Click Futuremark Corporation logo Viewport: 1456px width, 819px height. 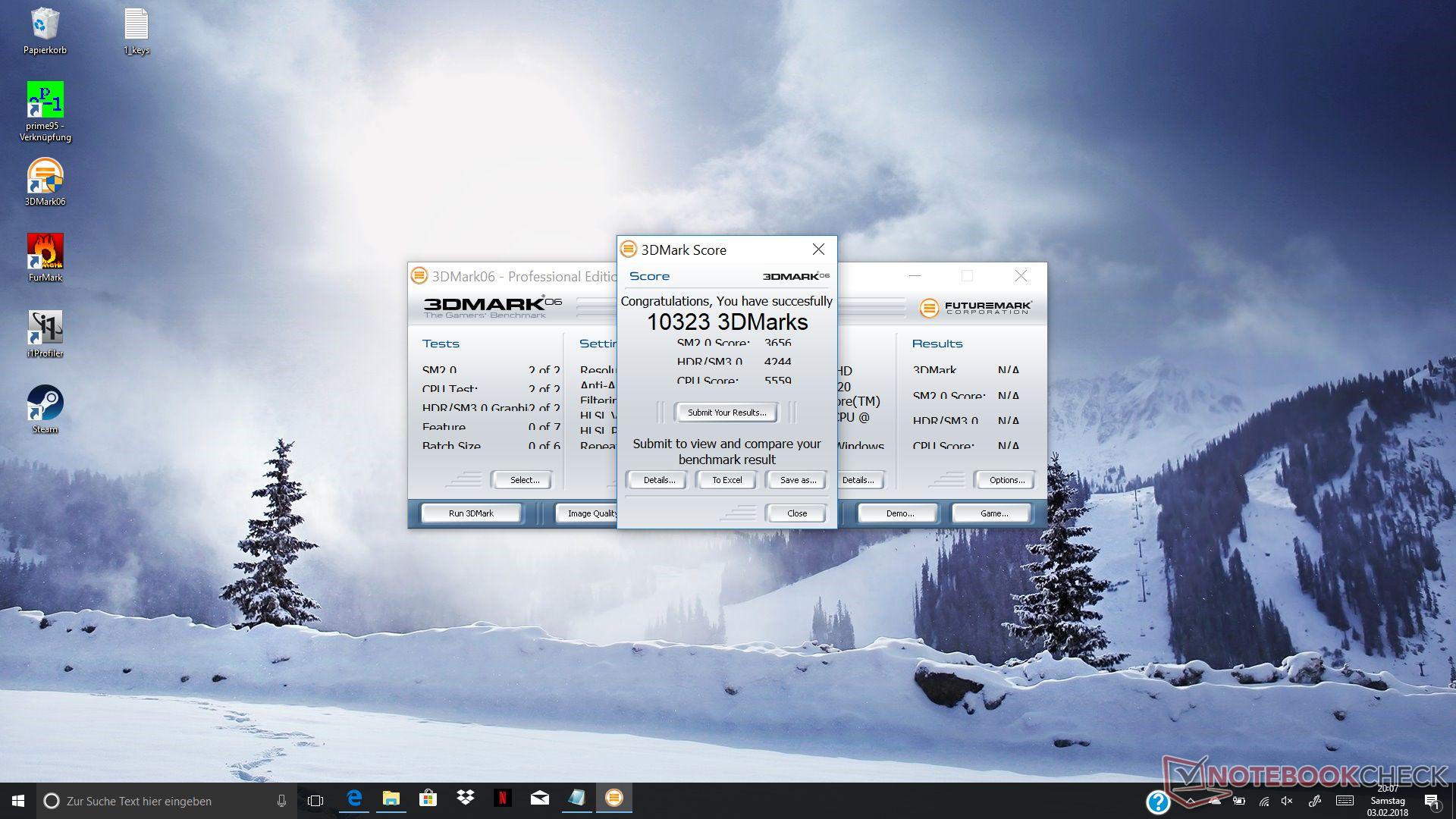pos(975,307)
